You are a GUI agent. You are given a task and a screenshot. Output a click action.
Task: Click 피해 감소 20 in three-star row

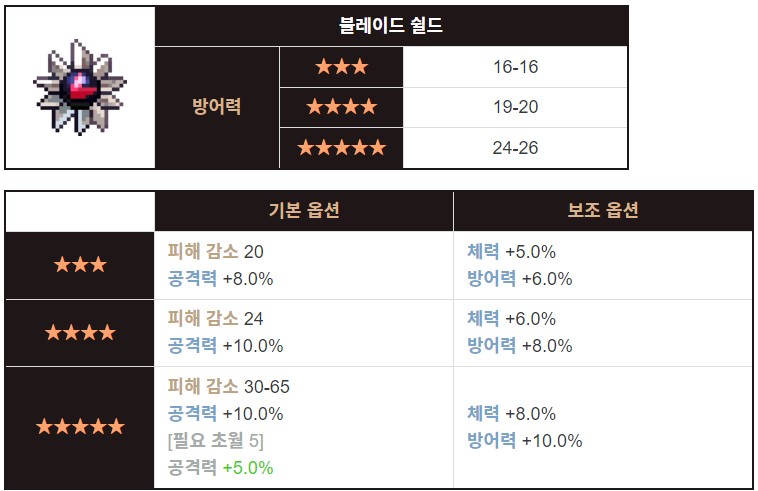coord(216,252)
